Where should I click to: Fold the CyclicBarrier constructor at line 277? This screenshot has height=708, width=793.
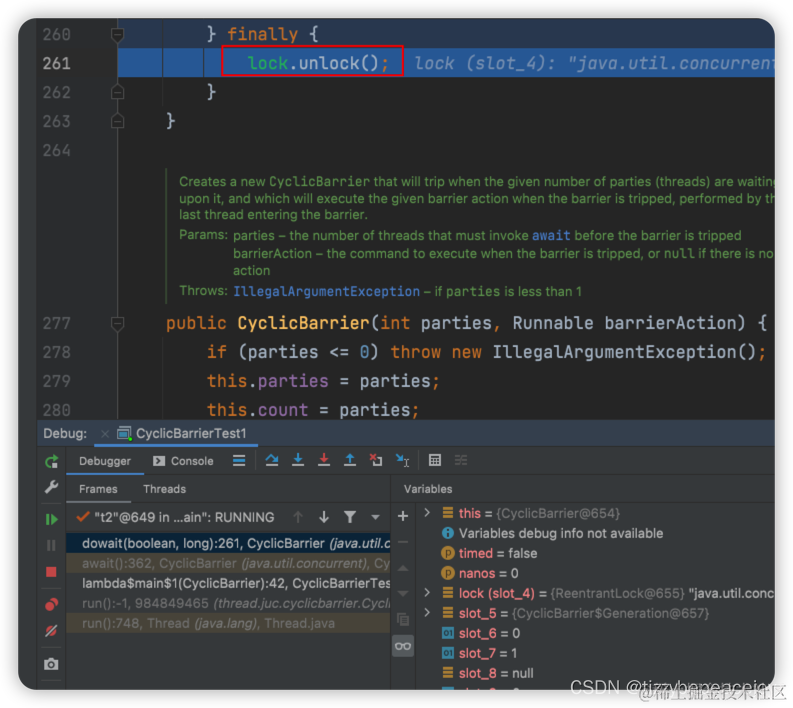[117, 323]
